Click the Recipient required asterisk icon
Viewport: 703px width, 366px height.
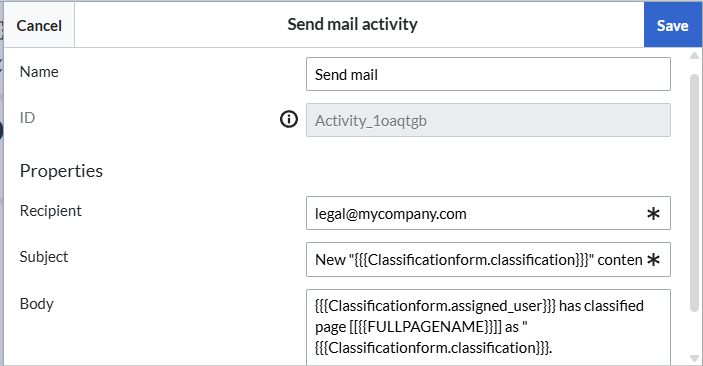pos(653,214)
